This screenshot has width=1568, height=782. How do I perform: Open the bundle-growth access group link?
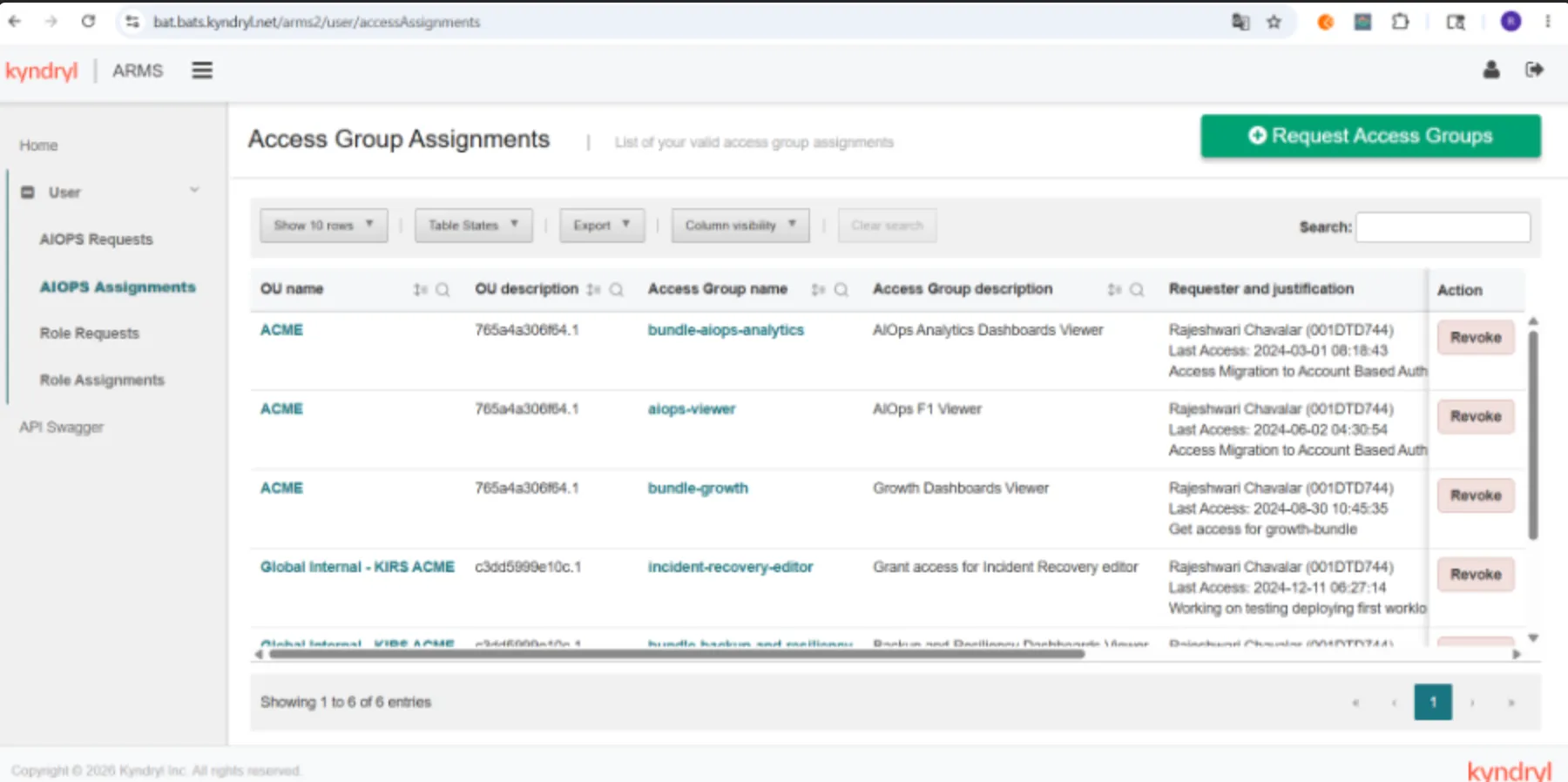[698, 489]
